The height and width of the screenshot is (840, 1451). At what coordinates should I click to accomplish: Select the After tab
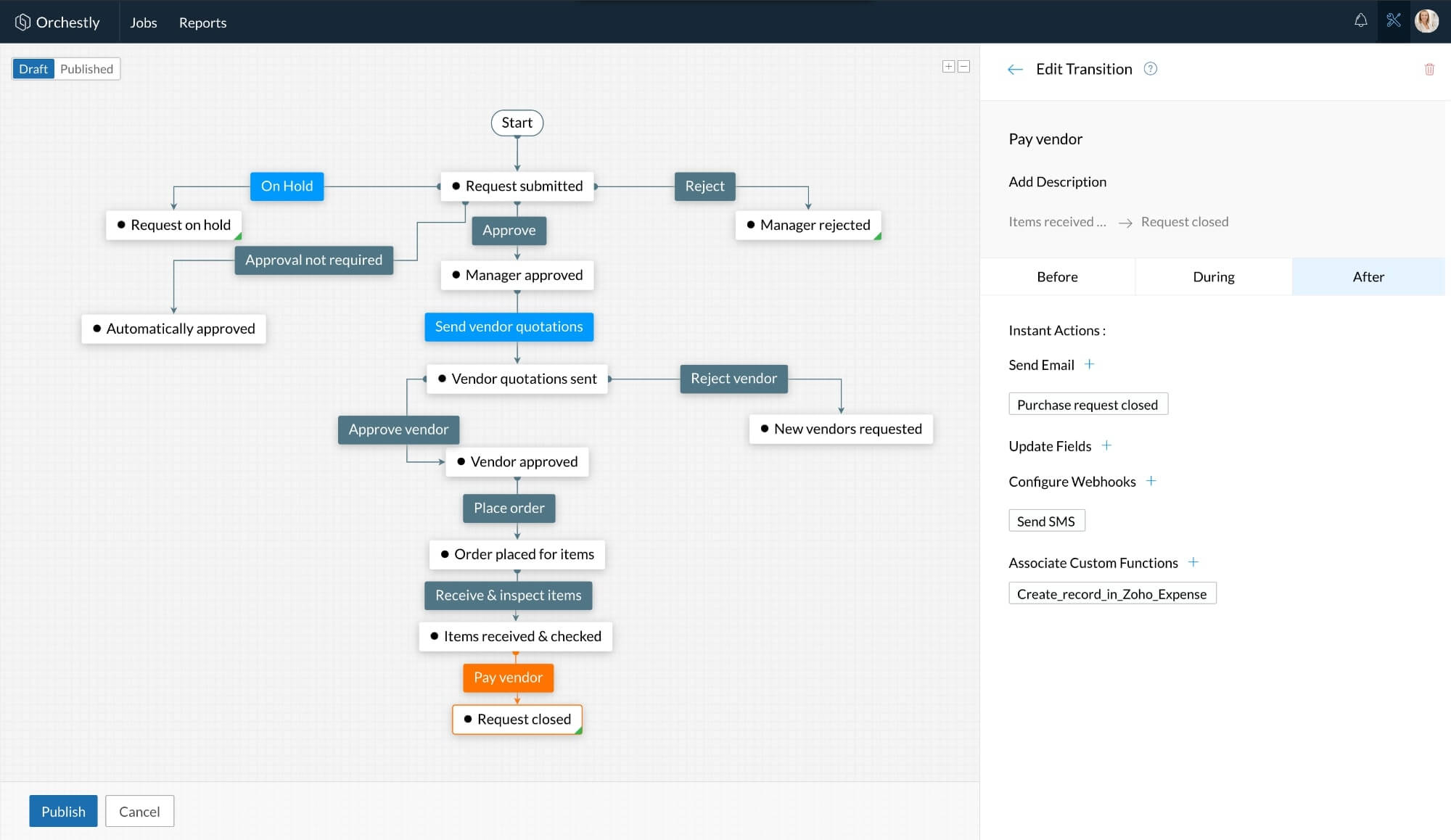[x=1368, y=276]
